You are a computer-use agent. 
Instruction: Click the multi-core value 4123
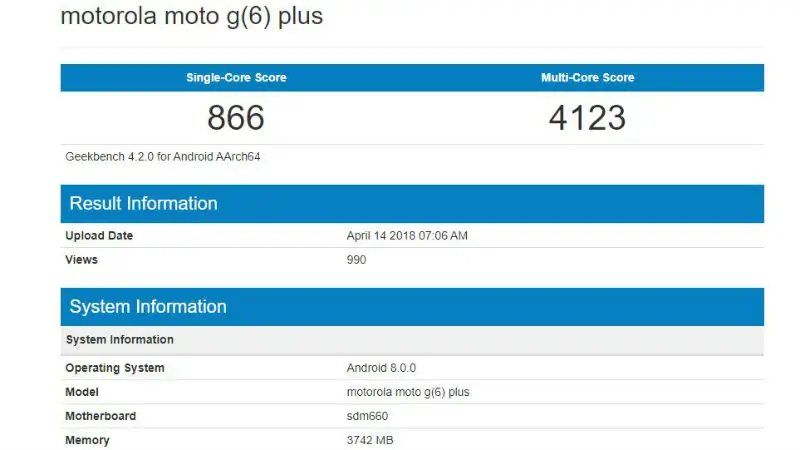click(x=587, y=118)
